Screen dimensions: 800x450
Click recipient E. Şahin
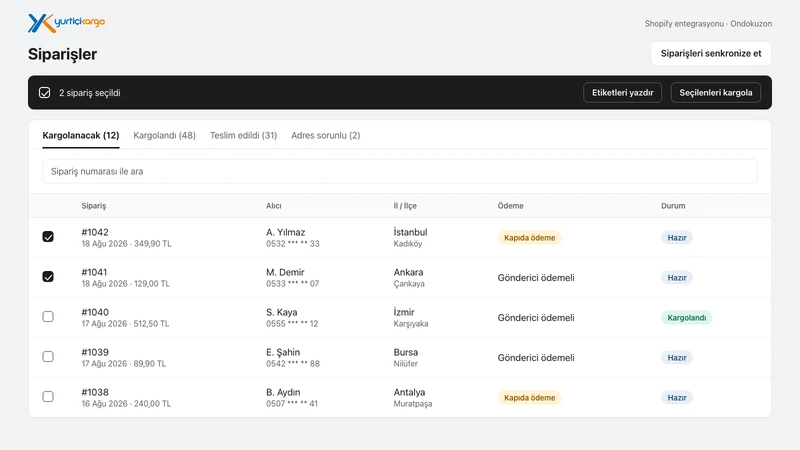click(283, 352)
